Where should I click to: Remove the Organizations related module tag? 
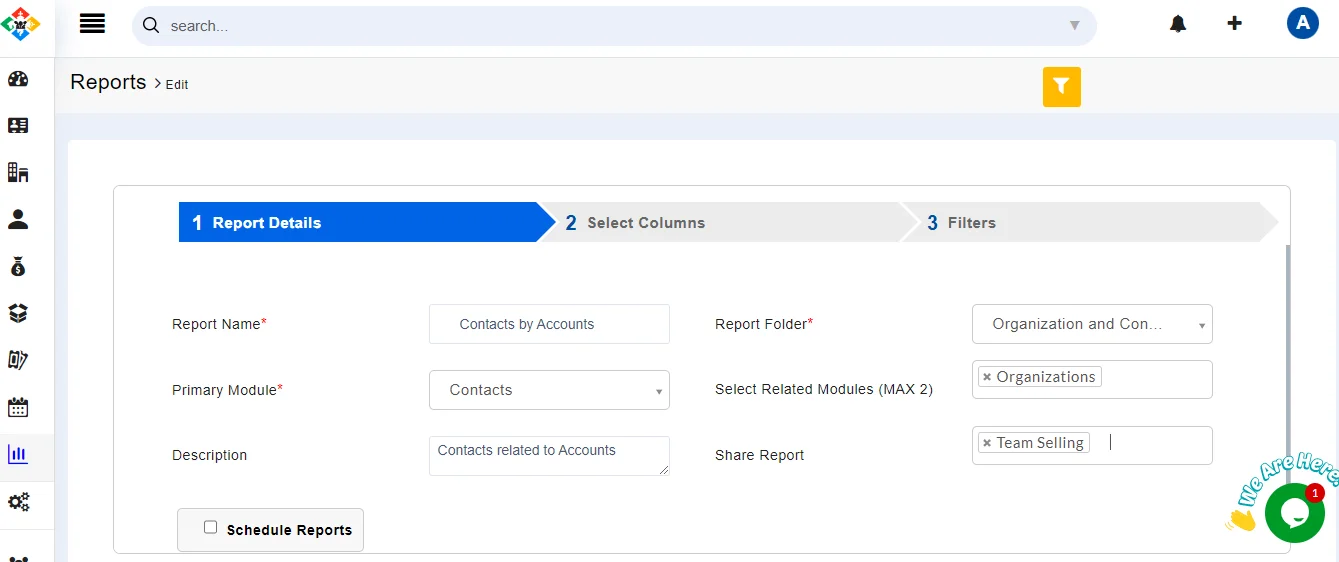point(987,377)
